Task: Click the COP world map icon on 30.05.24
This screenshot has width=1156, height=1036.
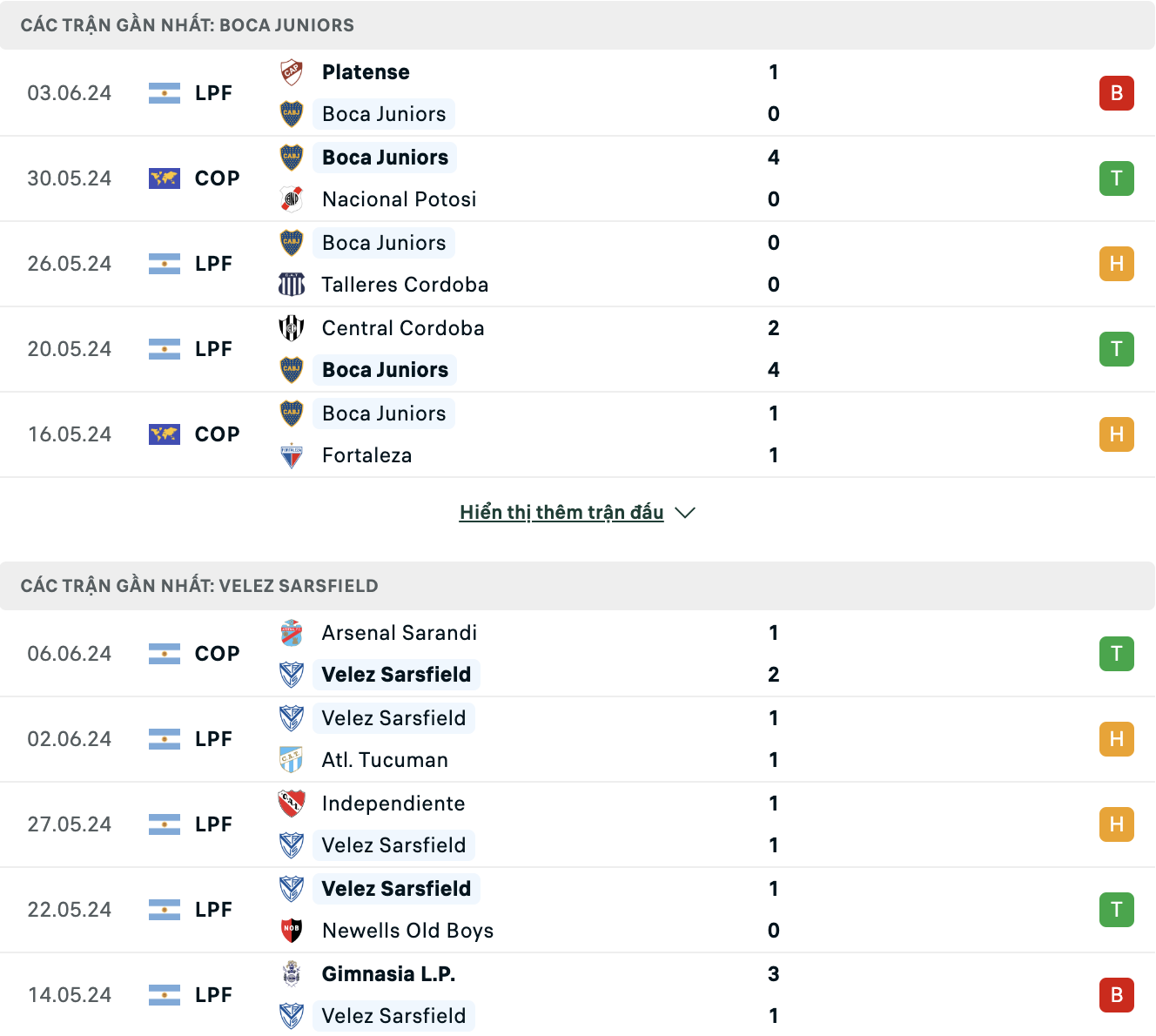Action: pos(165,178)
